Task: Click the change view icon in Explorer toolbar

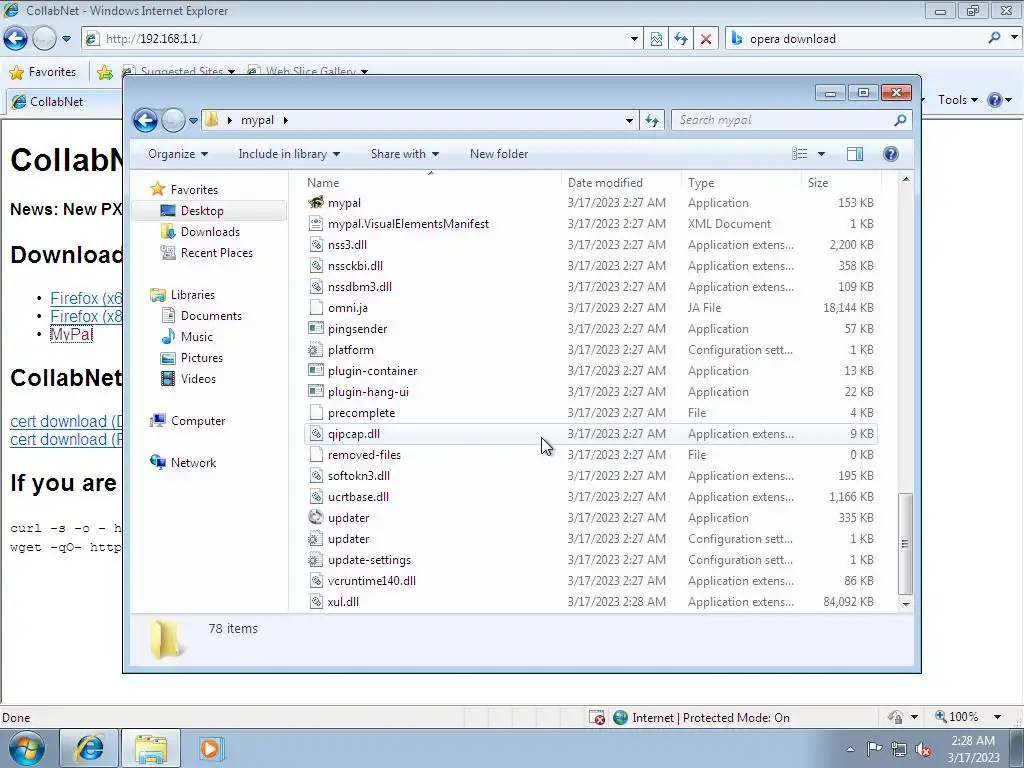Action: tap(799, 153)
